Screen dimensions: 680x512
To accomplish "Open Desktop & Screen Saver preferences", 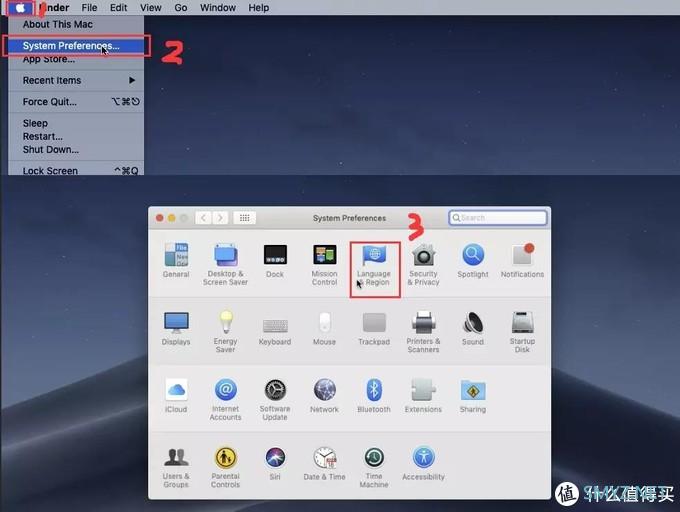I will [x=226, y=264].
